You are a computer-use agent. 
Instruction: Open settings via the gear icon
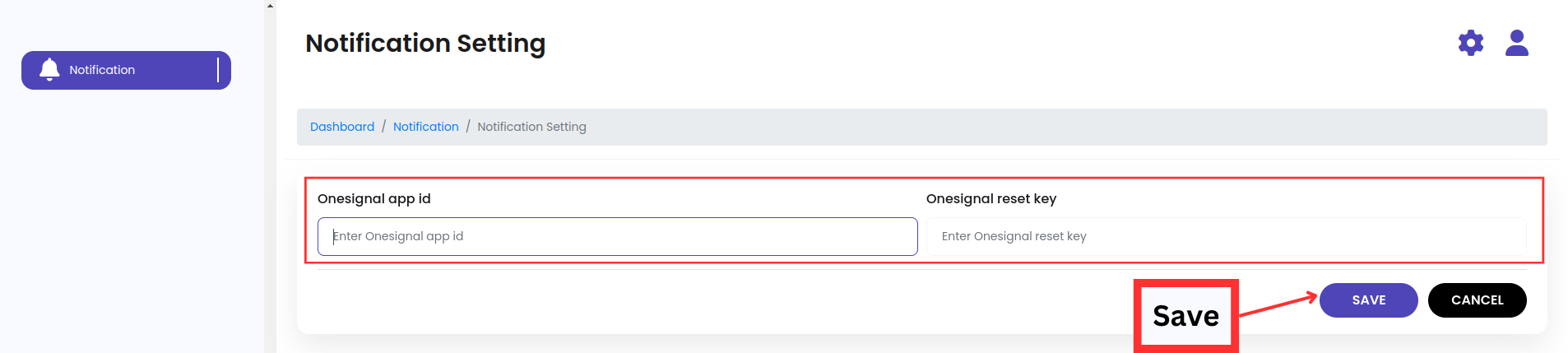(1470, 43)
